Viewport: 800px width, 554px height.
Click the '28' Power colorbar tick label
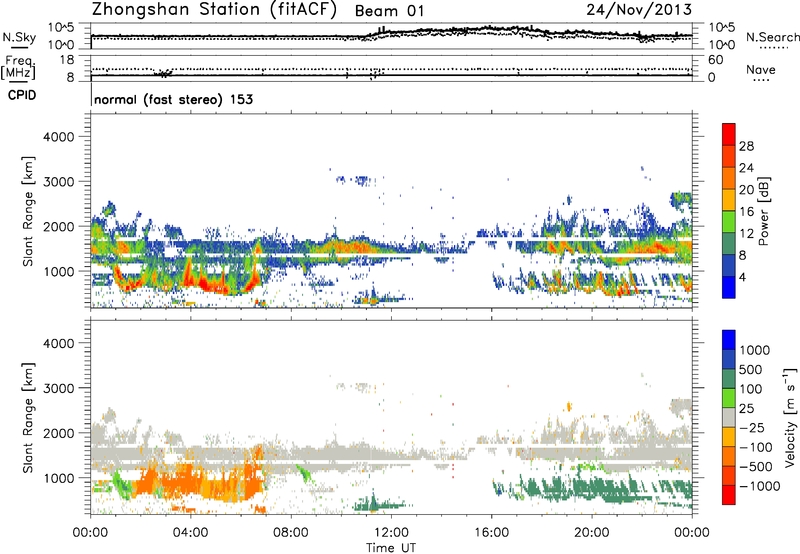tap(746, 146)
